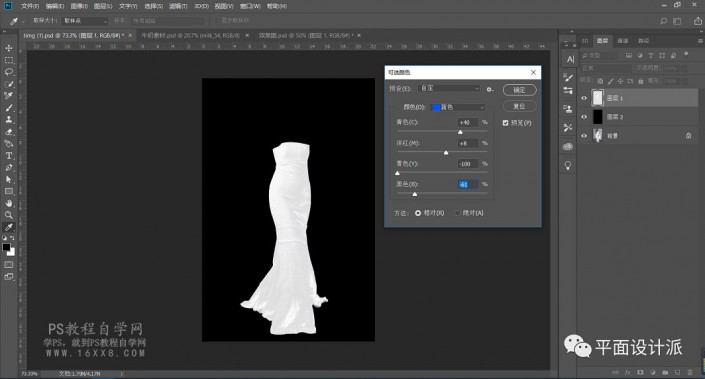Switch to the 通道 channels panel tab
The width and height of the screenshot is (705, 379).
[x=623, y=41]
